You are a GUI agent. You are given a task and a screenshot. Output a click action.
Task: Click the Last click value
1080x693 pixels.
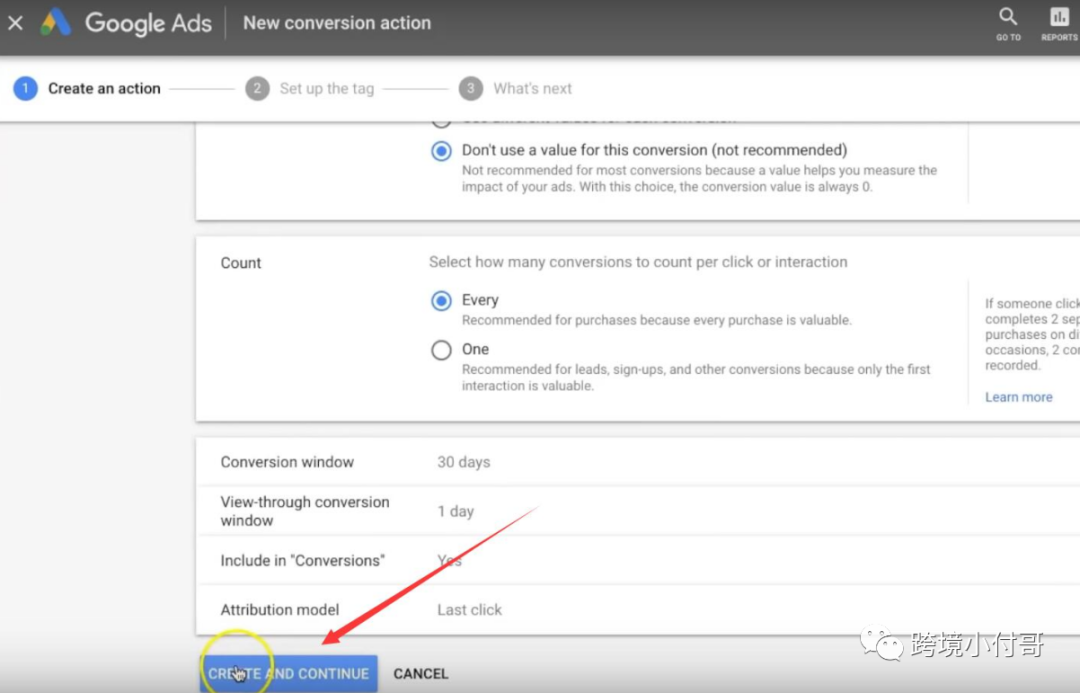point(469,610)
